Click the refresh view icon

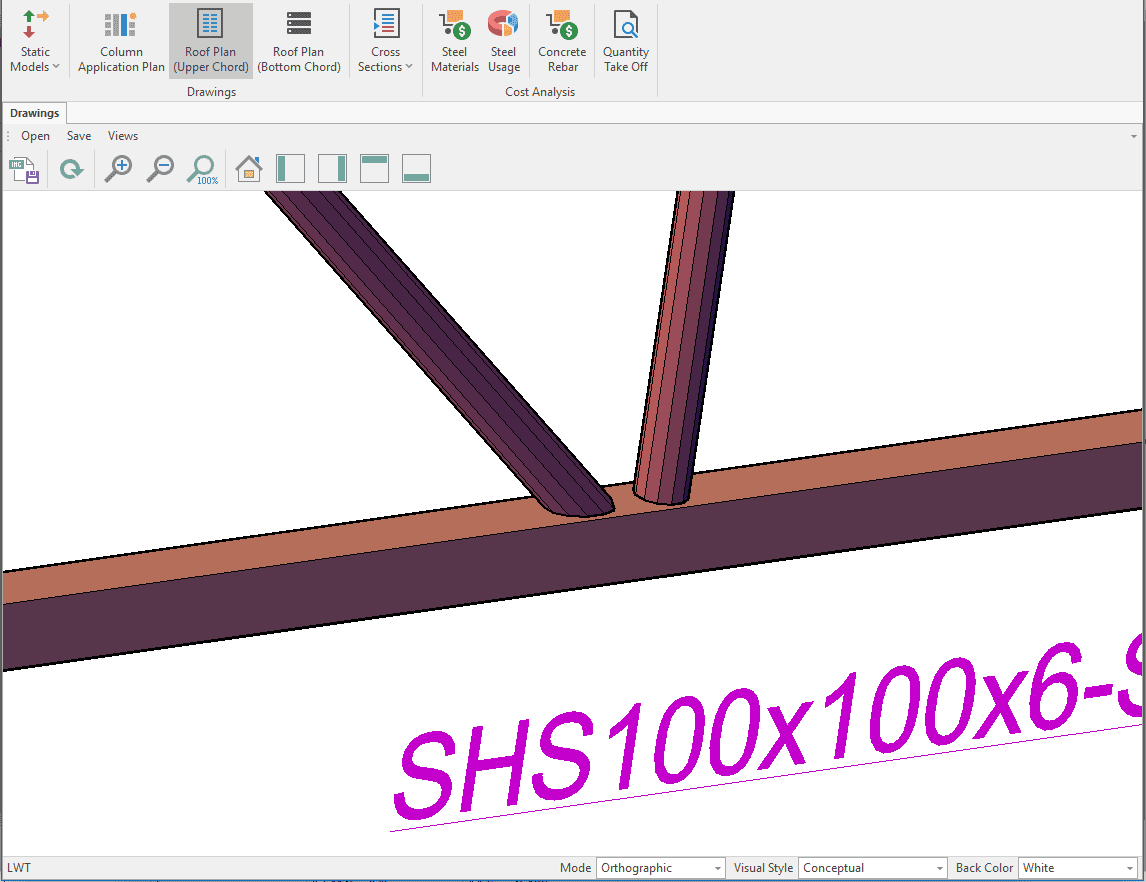click(x=71, y=169)
